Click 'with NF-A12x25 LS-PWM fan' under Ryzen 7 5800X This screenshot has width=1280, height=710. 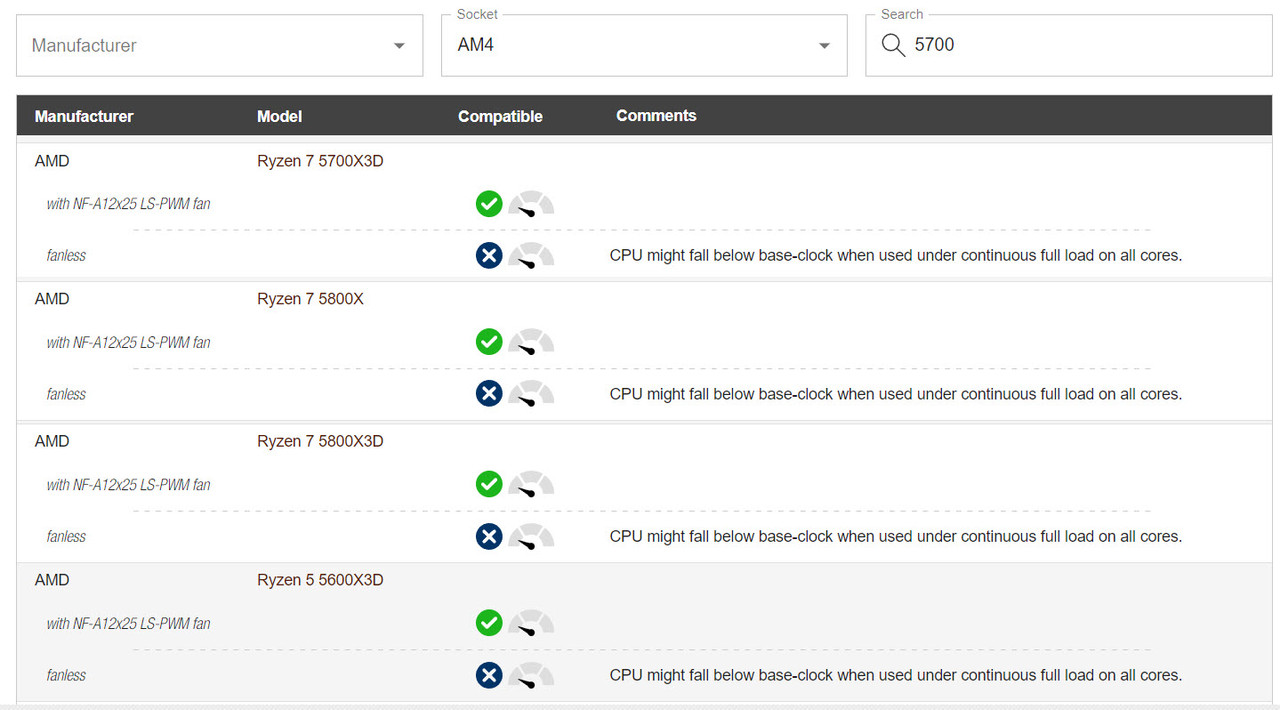point(128,342)
